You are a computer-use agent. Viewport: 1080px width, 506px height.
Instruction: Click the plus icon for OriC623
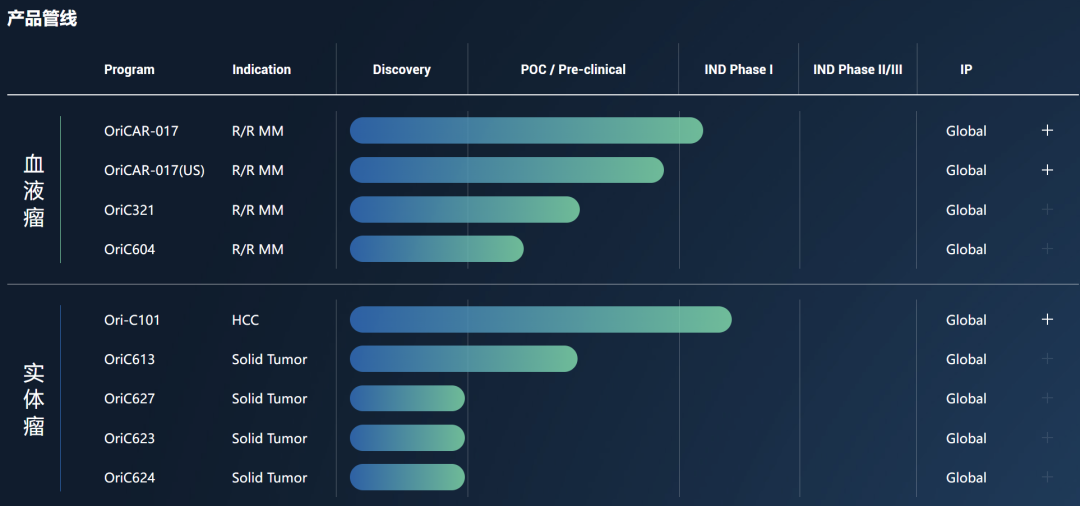click(x=1047, y=438)
